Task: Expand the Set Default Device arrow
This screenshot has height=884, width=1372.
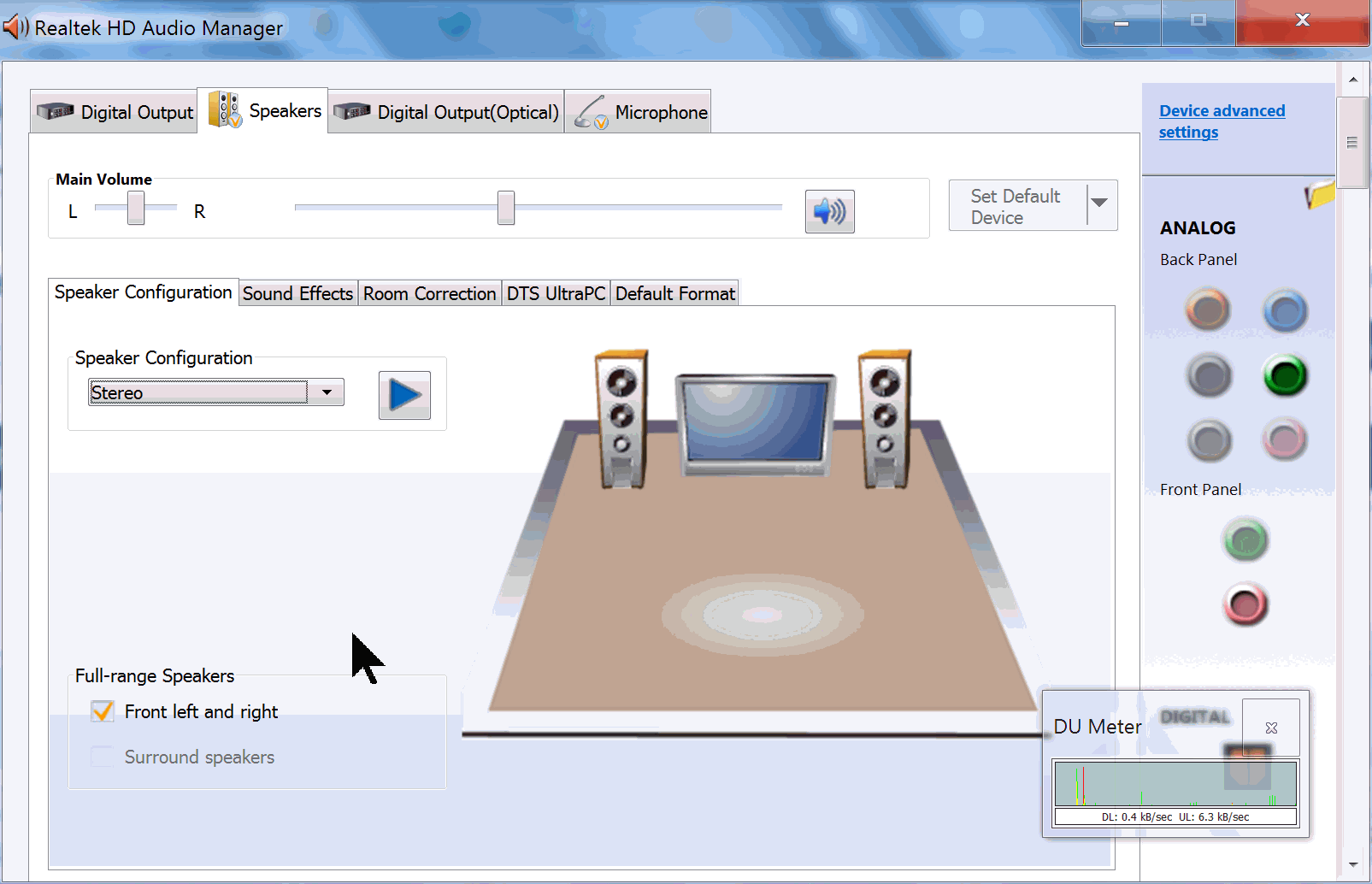Action: click(1100, 205)
